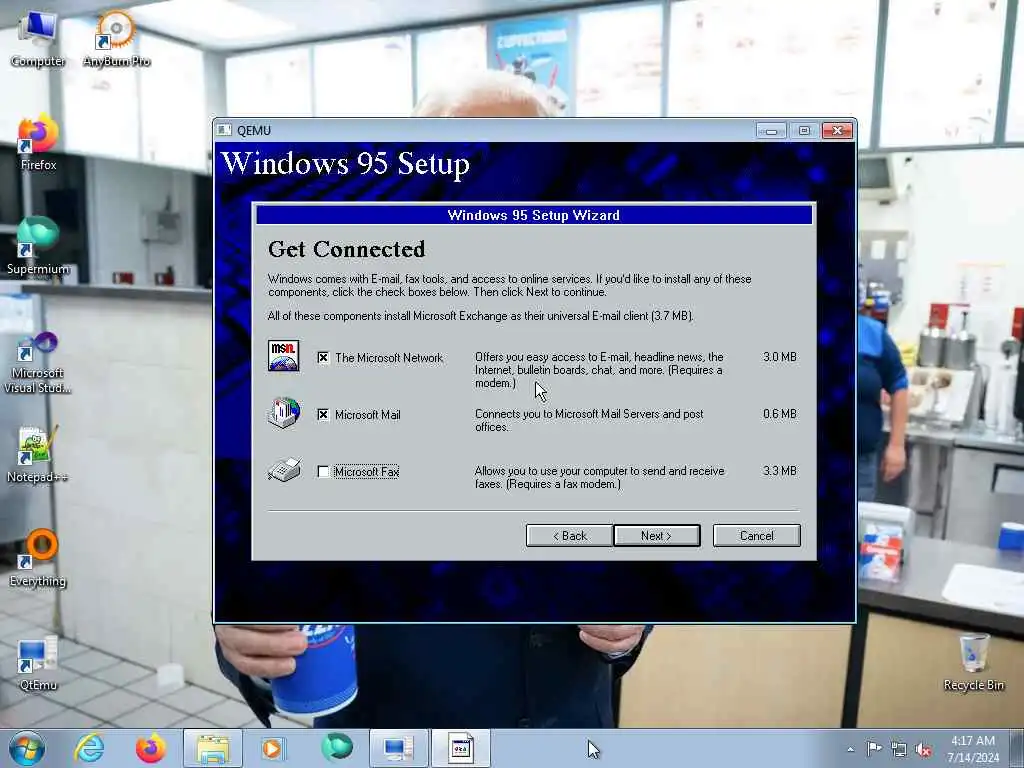Click the network tray icon

[x=899, y=750]
